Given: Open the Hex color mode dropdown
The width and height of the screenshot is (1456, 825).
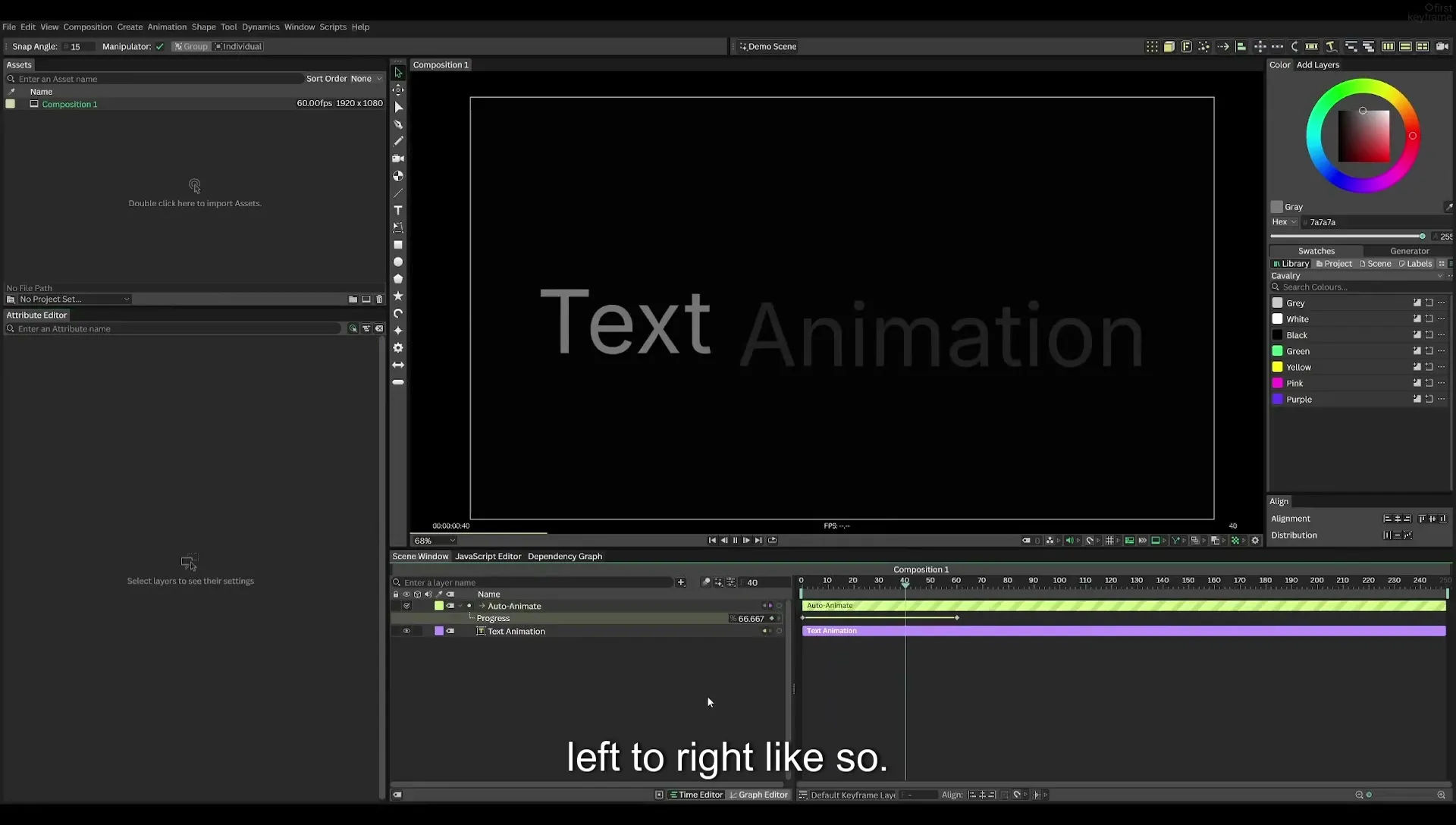Looking at the screenshot, I should pyautogui.click(x=1285, y=222).
